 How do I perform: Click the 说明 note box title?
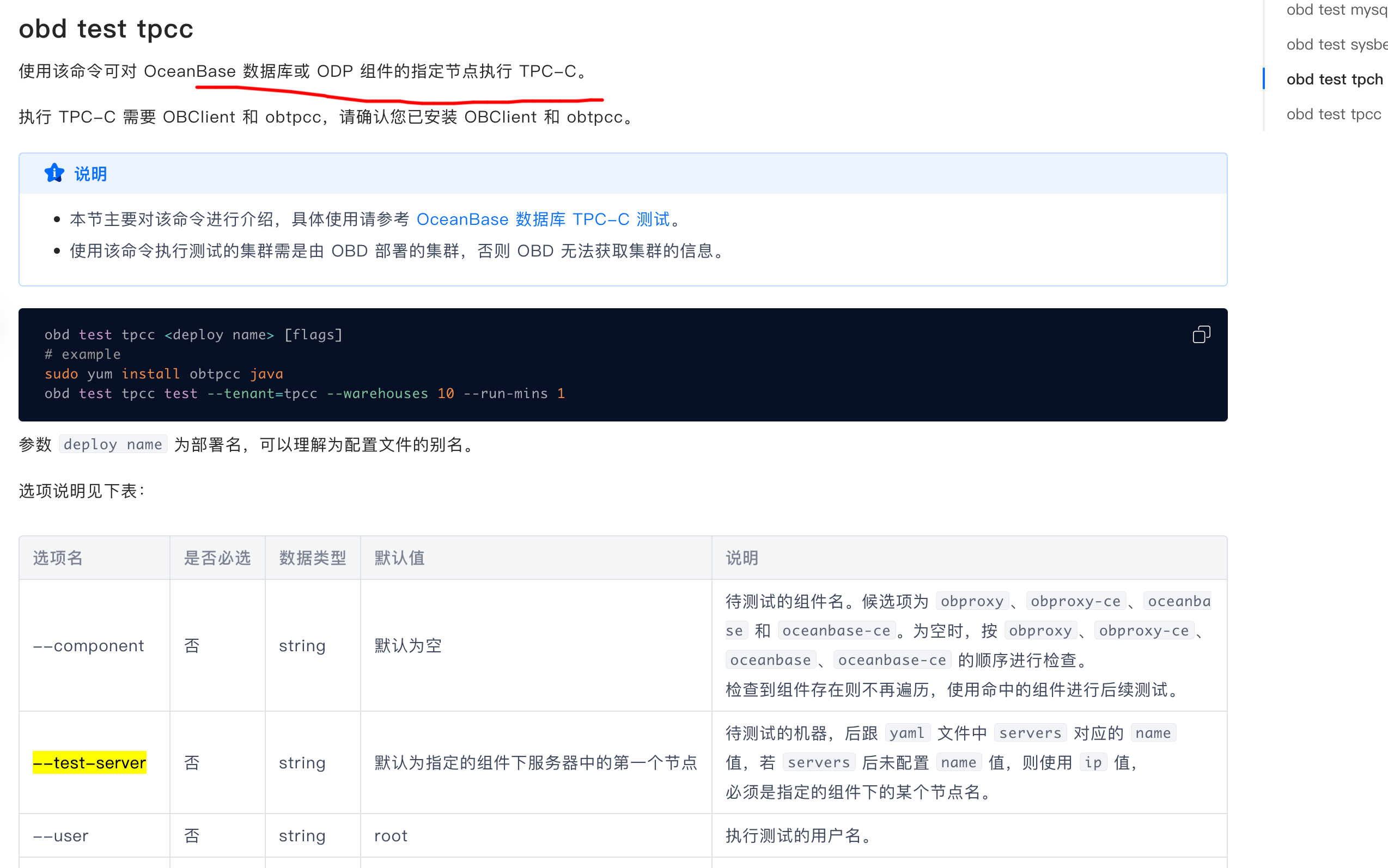(91, 173)
